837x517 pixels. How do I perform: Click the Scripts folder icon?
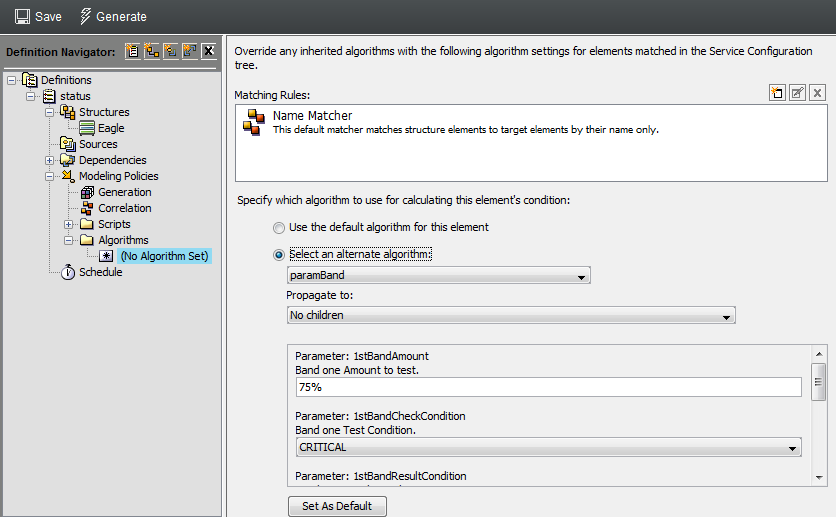86,224
